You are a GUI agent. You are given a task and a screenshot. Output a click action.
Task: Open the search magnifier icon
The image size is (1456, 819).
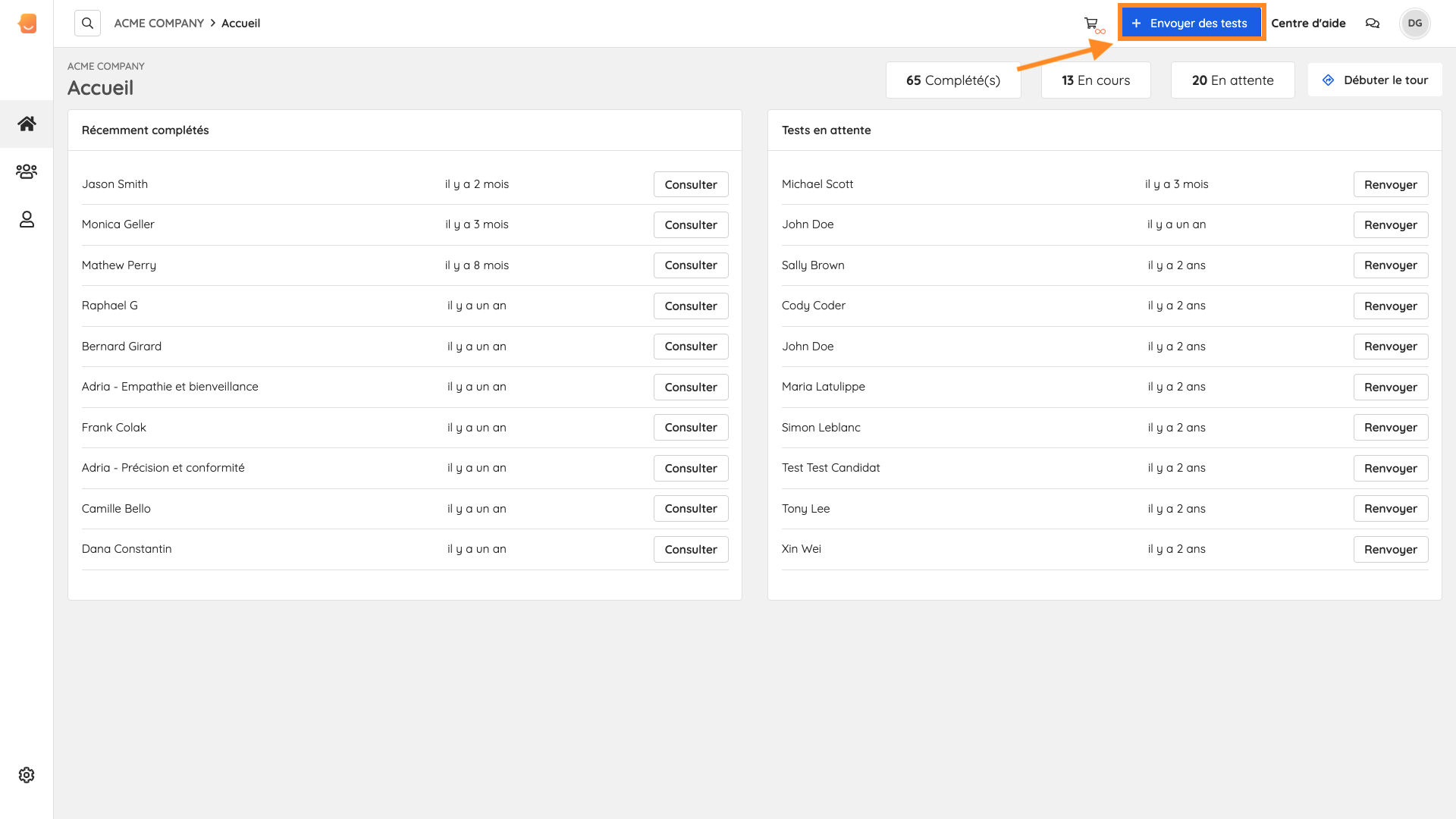click(88, 24)
